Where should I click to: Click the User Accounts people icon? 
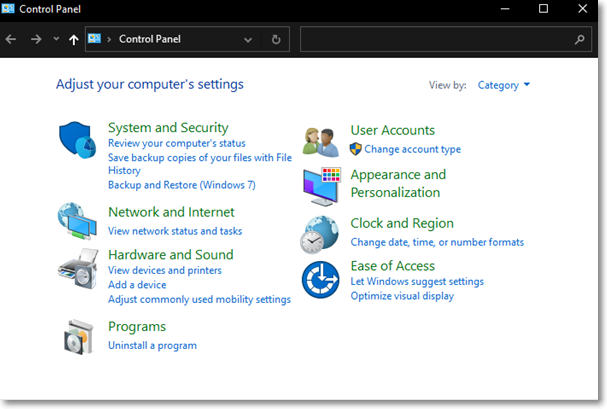(321, 141)
